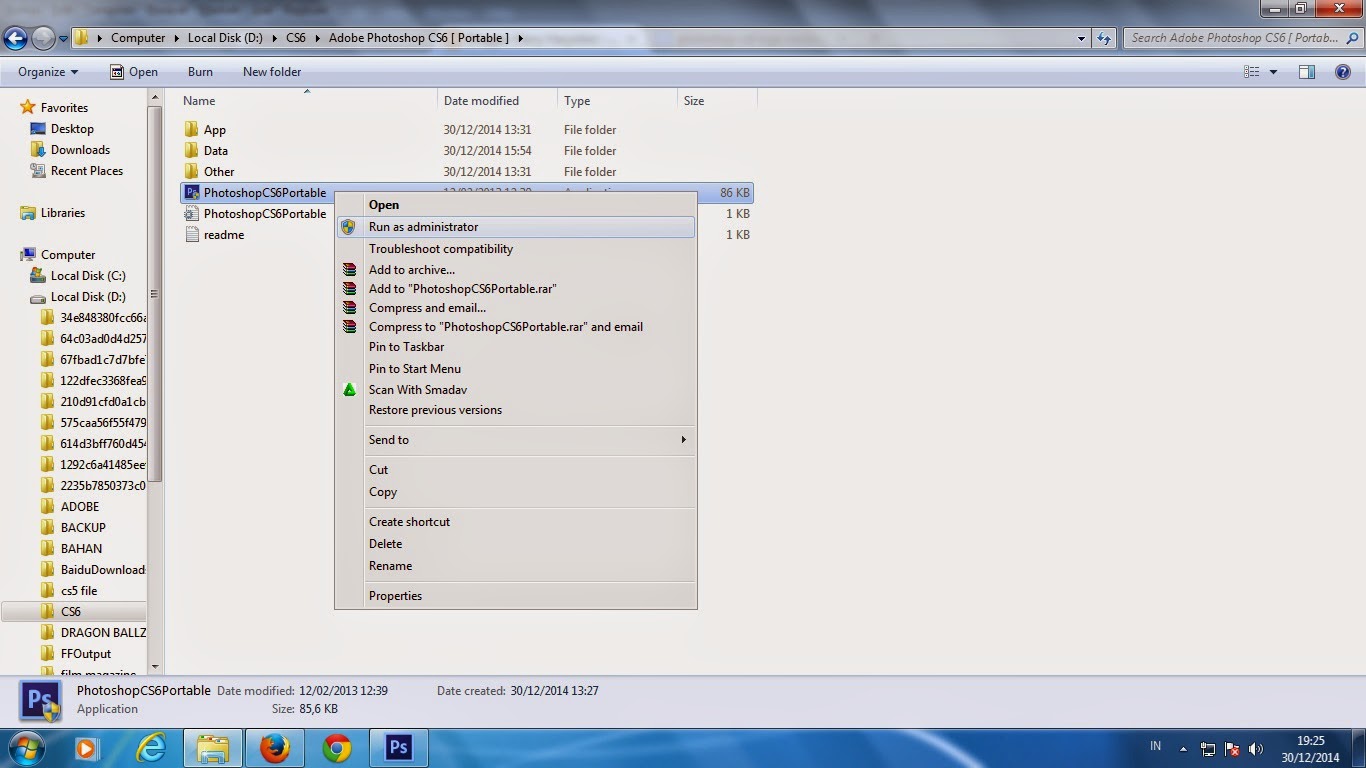Open Google Chrome from the taskbar
Viewport: 1366px width, 768px height.
[337, 748]
